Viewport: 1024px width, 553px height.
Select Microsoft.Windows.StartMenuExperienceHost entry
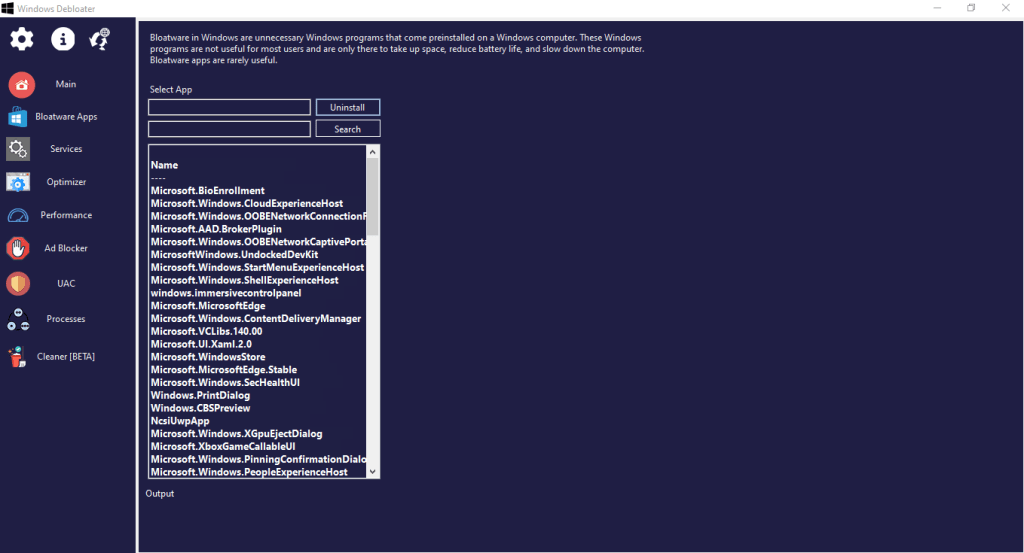pos(257,268)
